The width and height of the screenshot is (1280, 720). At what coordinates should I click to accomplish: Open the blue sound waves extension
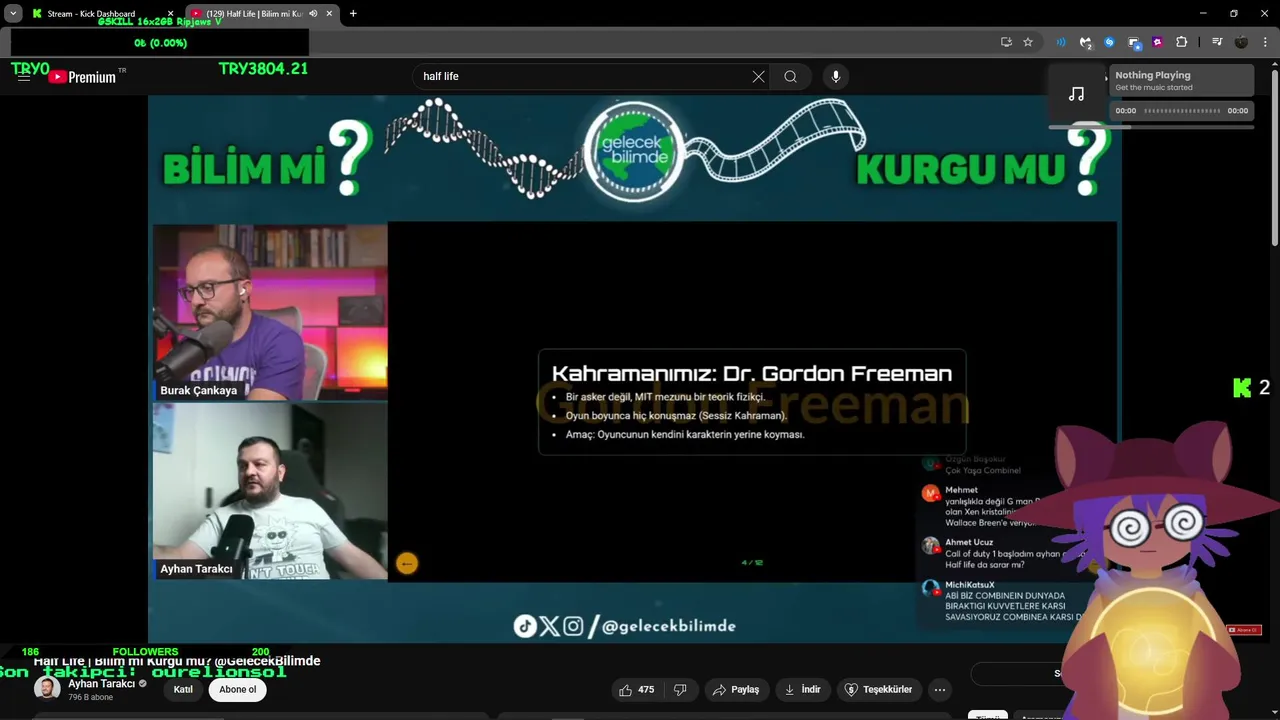point(1061,42)
